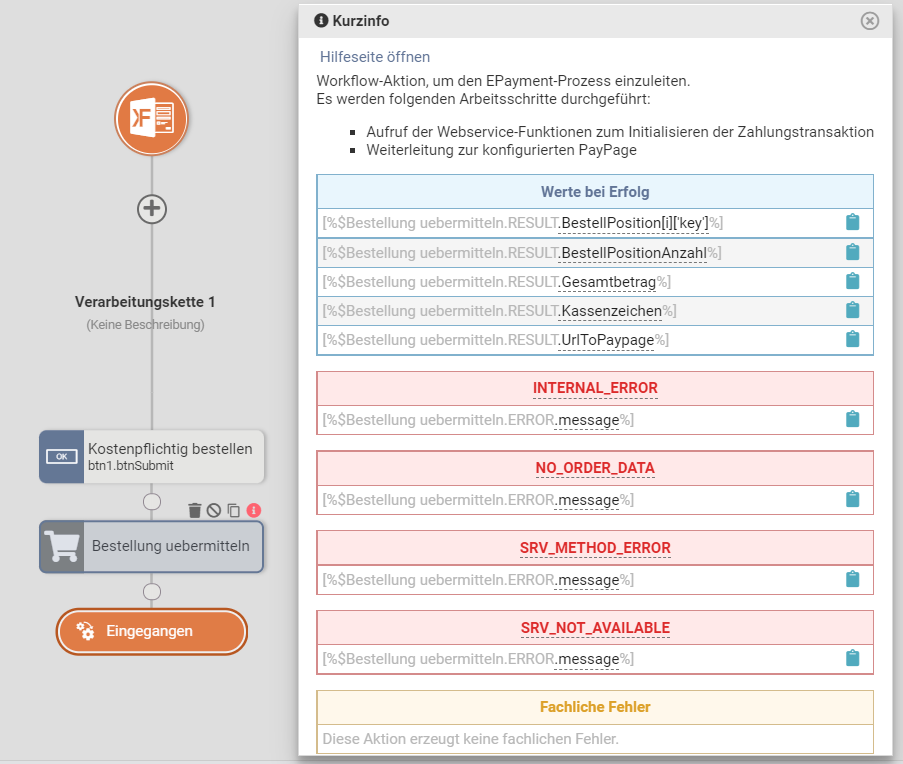Add a step with the plus circle
Image resolution: width=903 pixels, height=764 pixels.
pyautogui.click(x=152, y=208)
